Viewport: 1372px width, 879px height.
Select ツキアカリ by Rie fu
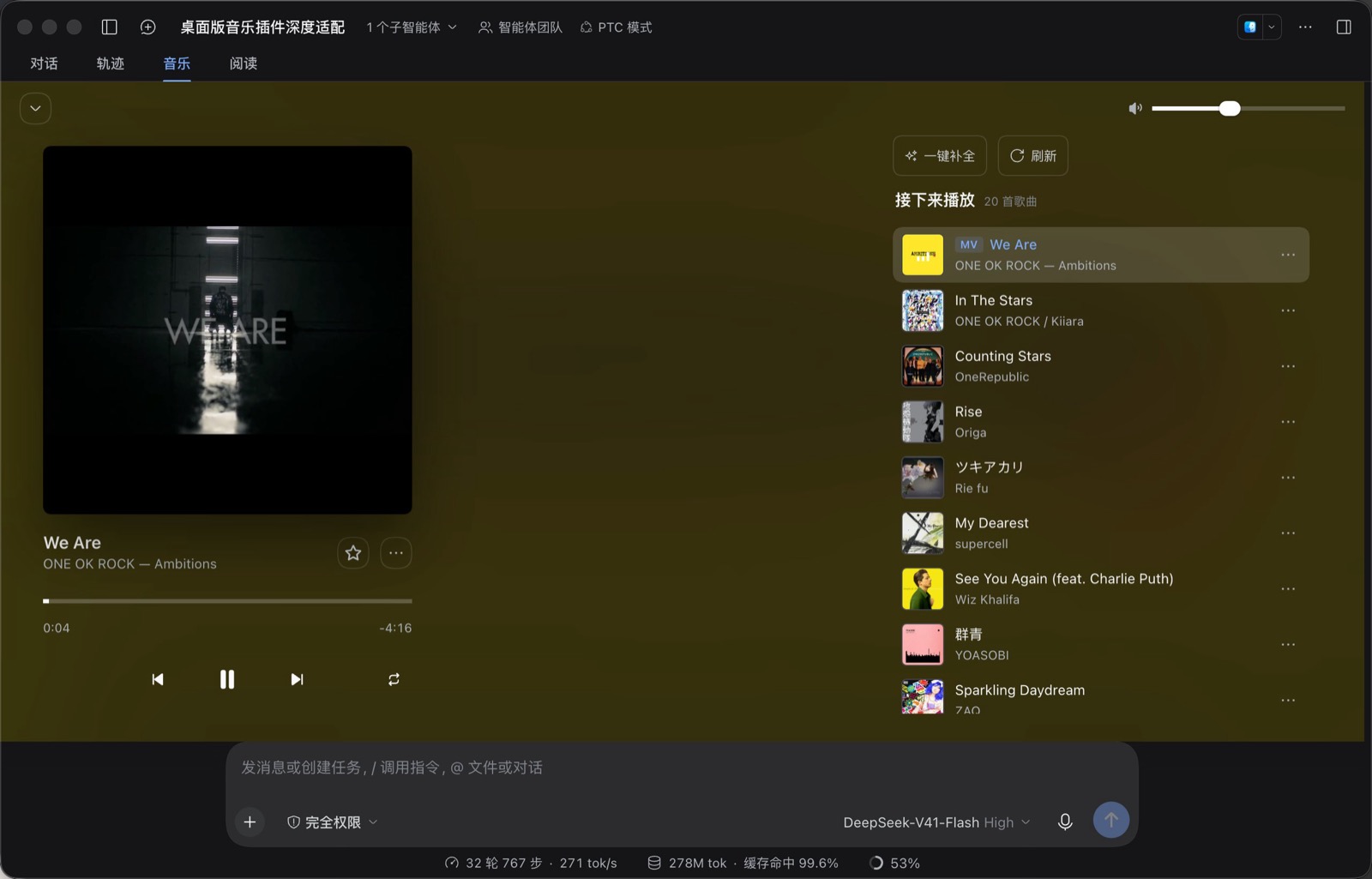tap(1101, 478)
